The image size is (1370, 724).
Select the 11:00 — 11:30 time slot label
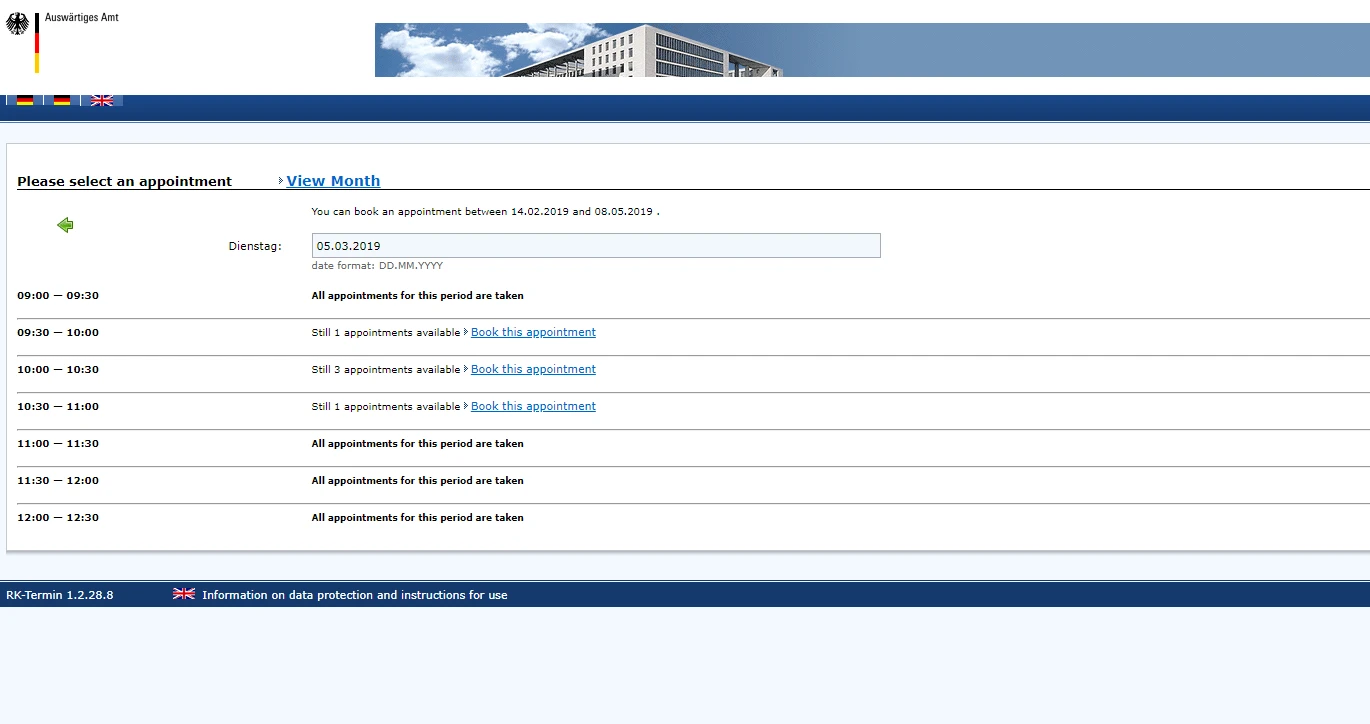tap(58, 444)
